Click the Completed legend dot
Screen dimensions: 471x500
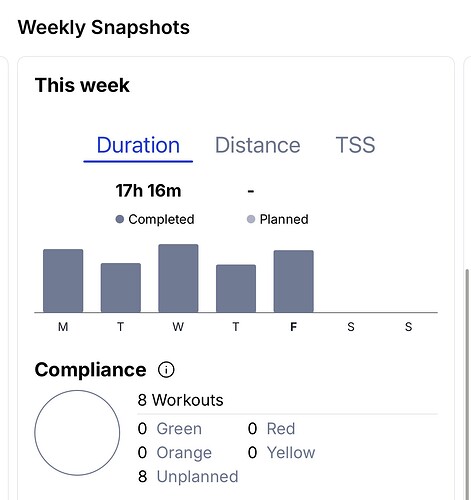(120, 219)
